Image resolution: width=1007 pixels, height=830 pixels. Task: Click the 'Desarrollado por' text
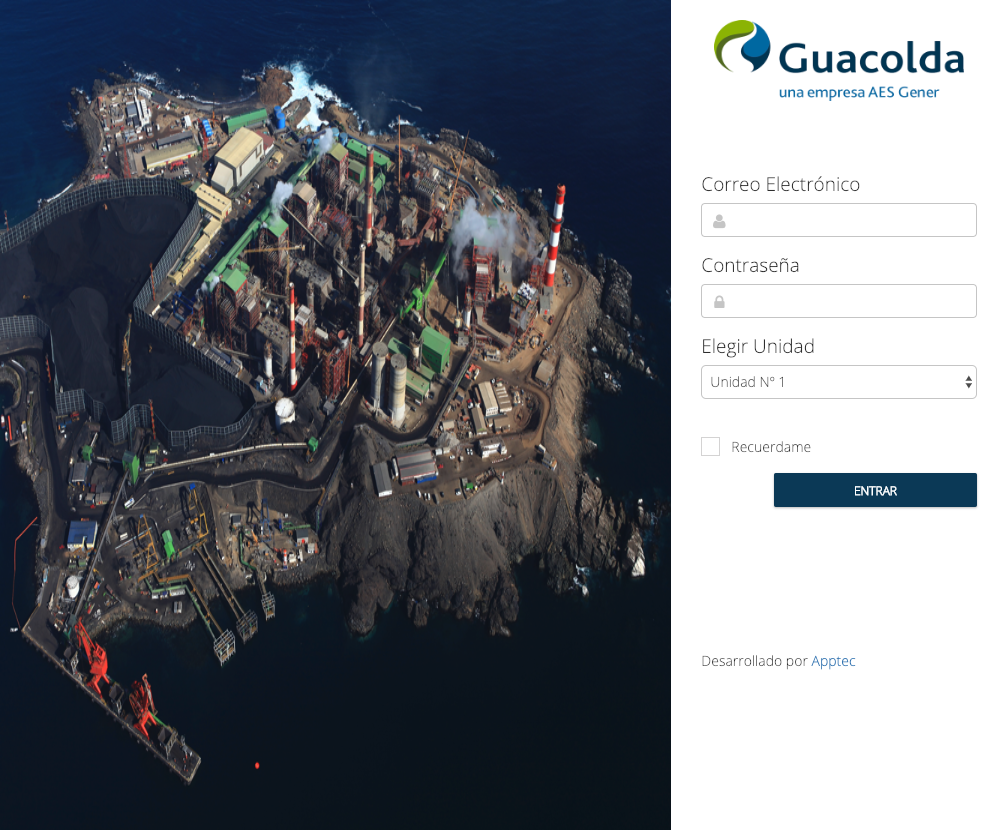tap(754, 661)
